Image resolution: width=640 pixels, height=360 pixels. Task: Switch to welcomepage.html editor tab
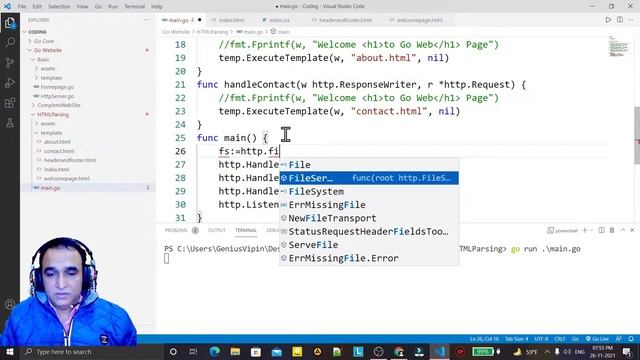pos(420,20)
